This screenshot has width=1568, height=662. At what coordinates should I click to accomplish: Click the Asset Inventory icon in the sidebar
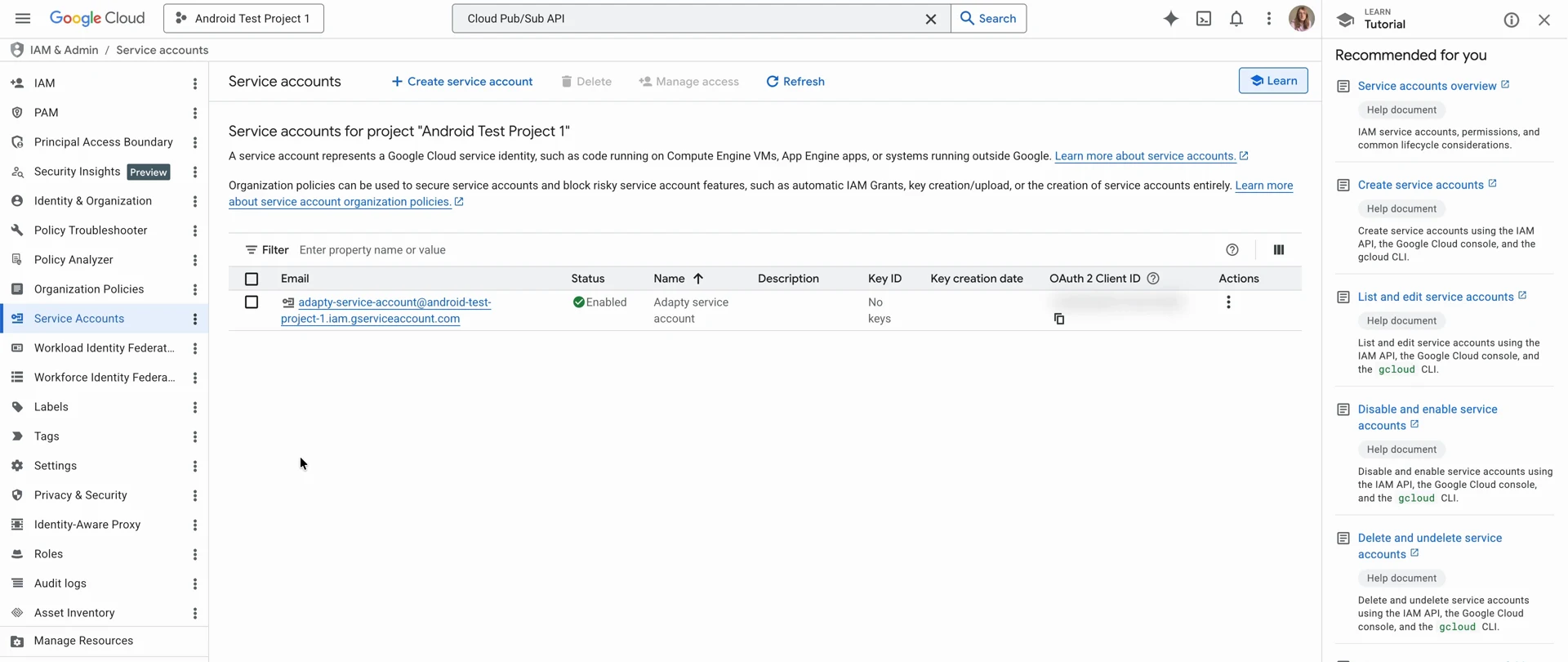[x=17, y=612]
